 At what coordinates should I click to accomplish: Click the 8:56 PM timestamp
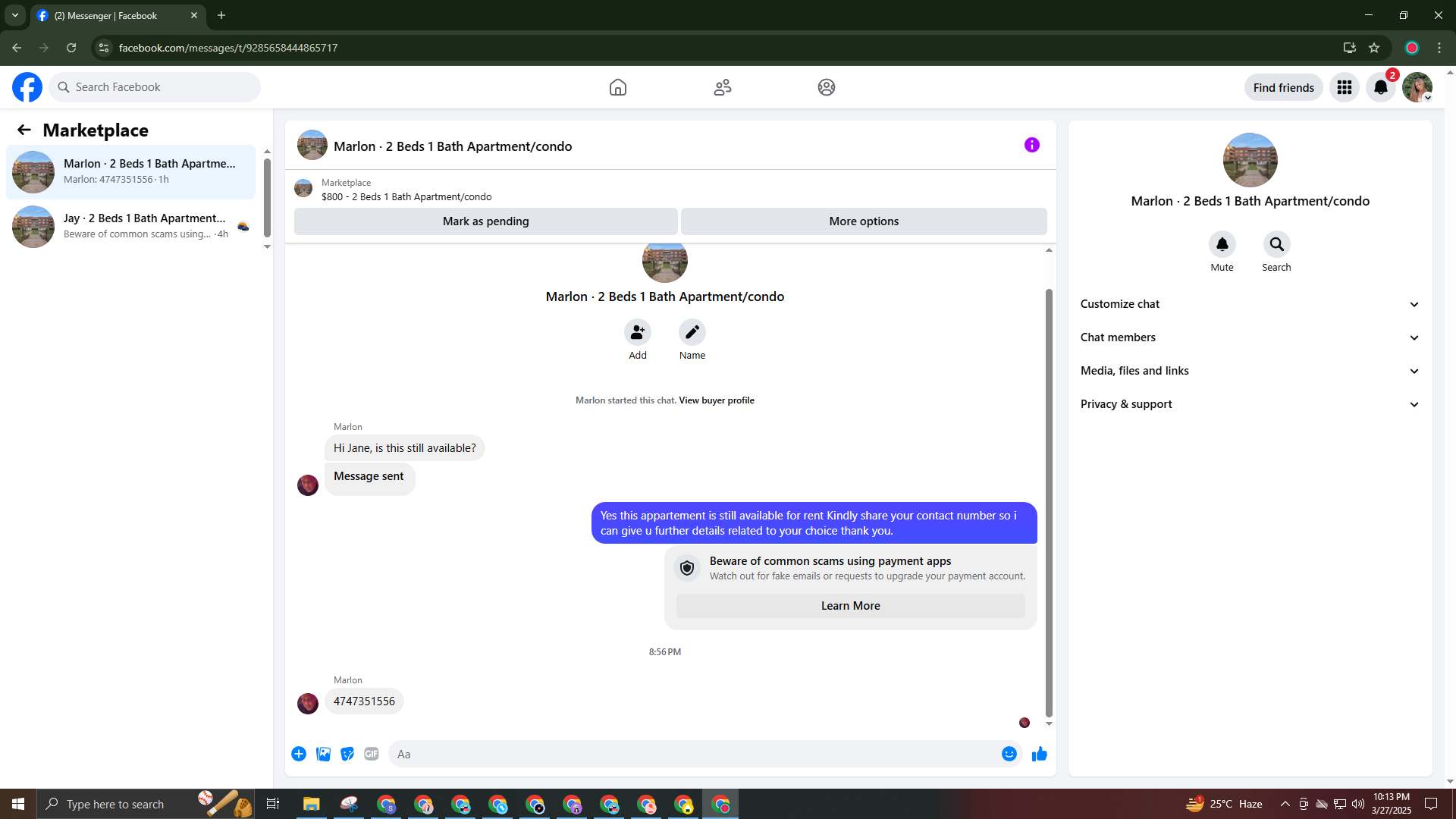click(665, 652)
